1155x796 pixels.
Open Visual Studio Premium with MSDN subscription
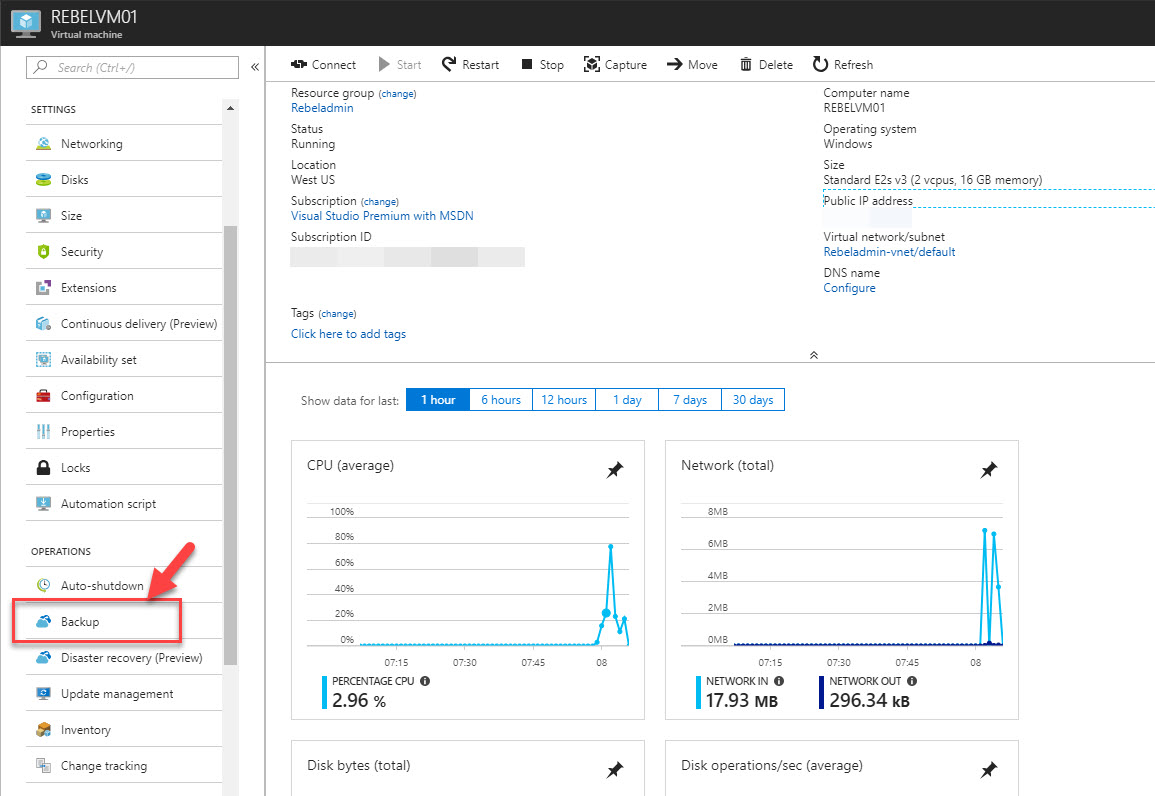pyautogui.click(x=382, y=216)
